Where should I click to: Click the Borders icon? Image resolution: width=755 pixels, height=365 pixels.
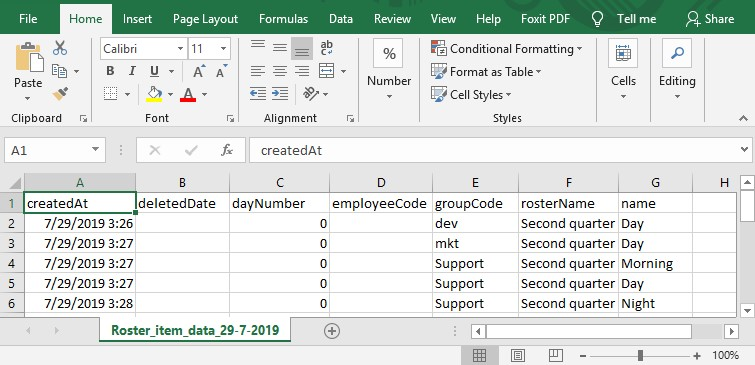click(111, 93)
